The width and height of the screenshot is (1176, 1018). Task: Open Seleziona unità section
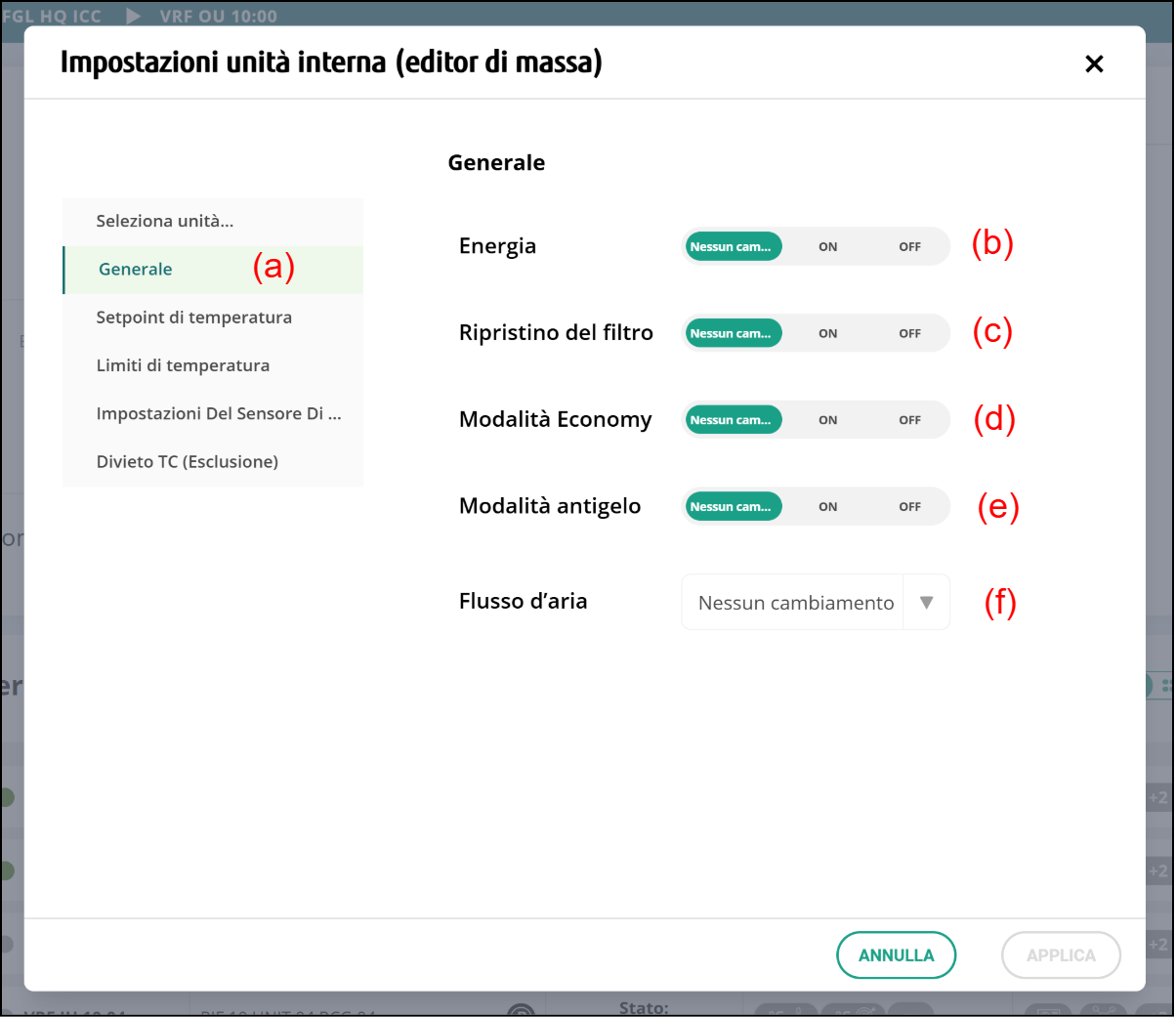[x=164, y=222]
